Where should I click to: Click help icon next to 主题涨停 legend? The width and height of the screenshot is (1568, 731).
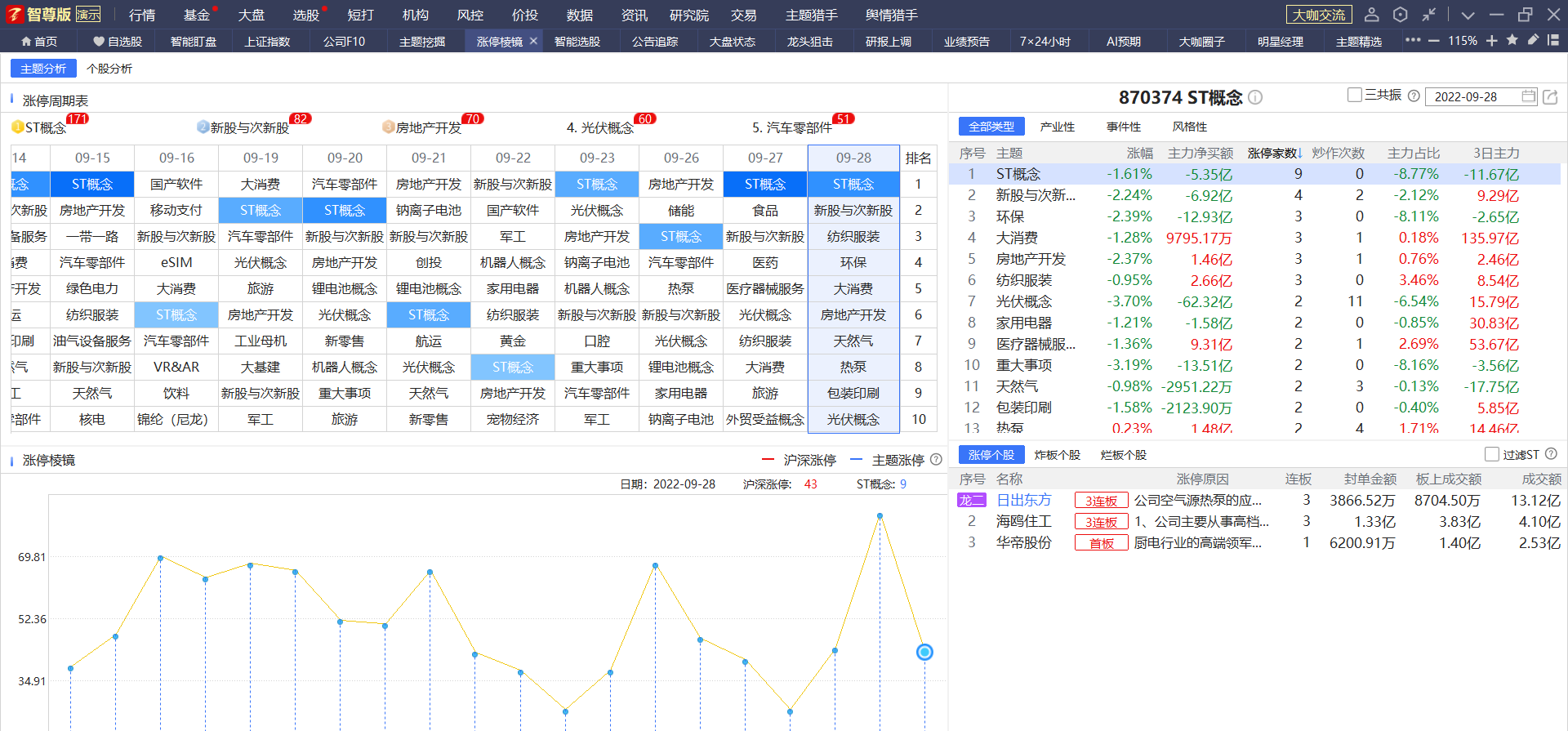(937, 460)
